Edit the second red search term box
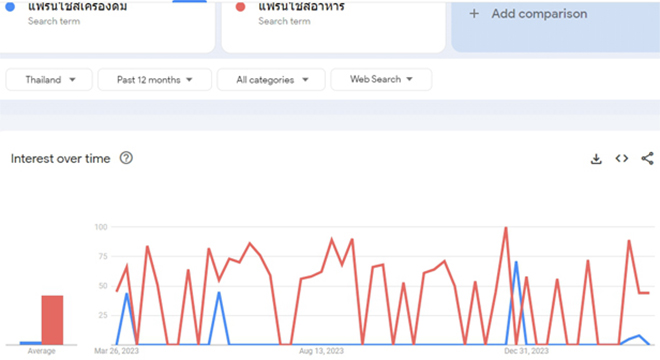Viewport: 660px width, 360px height. pyautogui.click(x=333, y=26)
